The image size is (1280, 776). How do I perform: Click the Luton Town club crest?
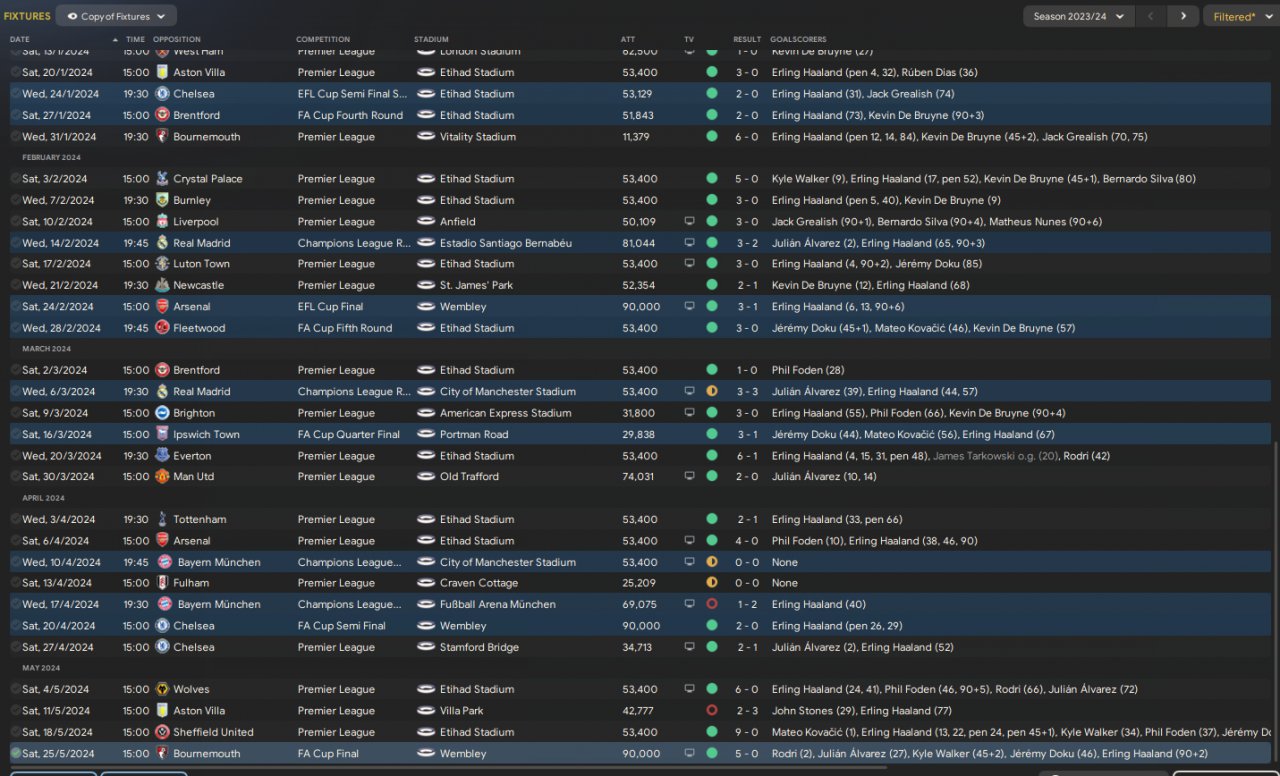tap(162, 264)
